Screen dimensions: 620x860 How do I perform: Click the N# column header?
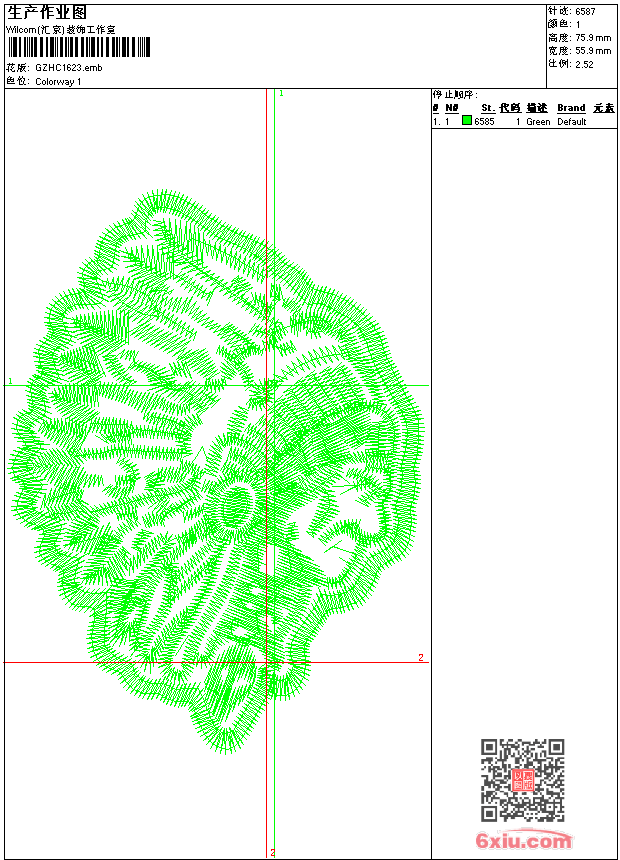click(451, 108)
